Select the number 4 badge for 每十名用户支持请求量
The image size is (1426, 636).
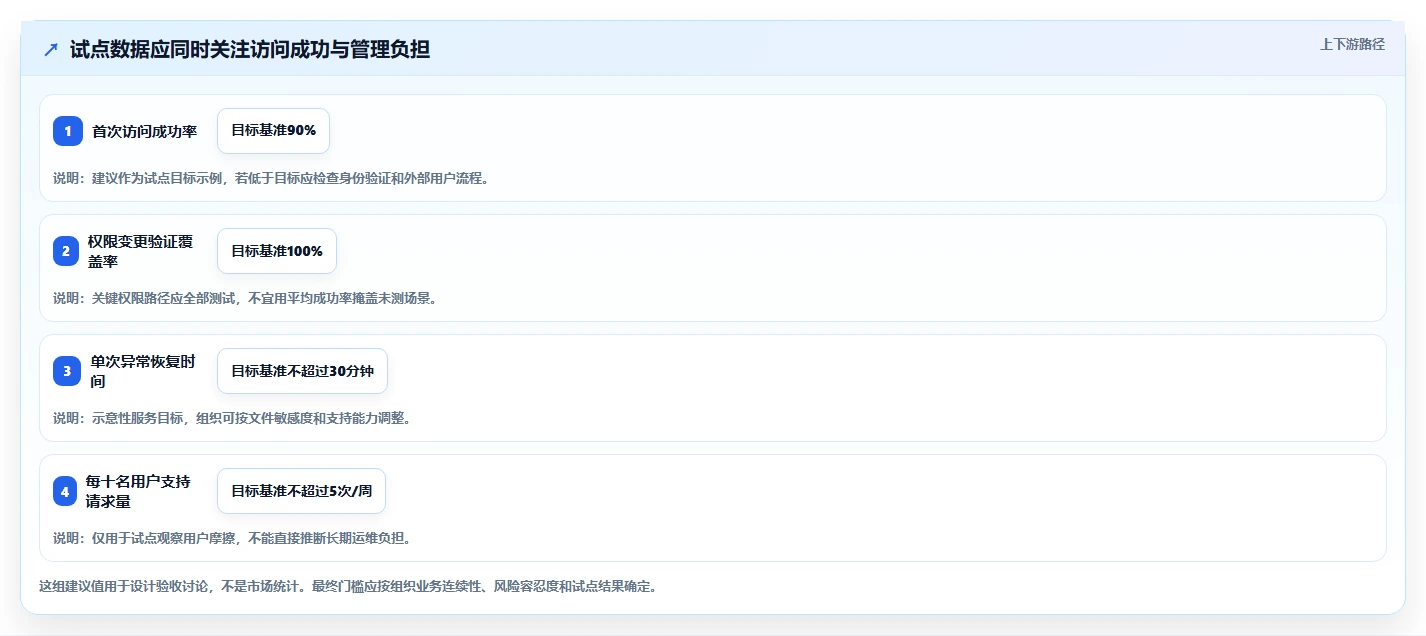65,491
